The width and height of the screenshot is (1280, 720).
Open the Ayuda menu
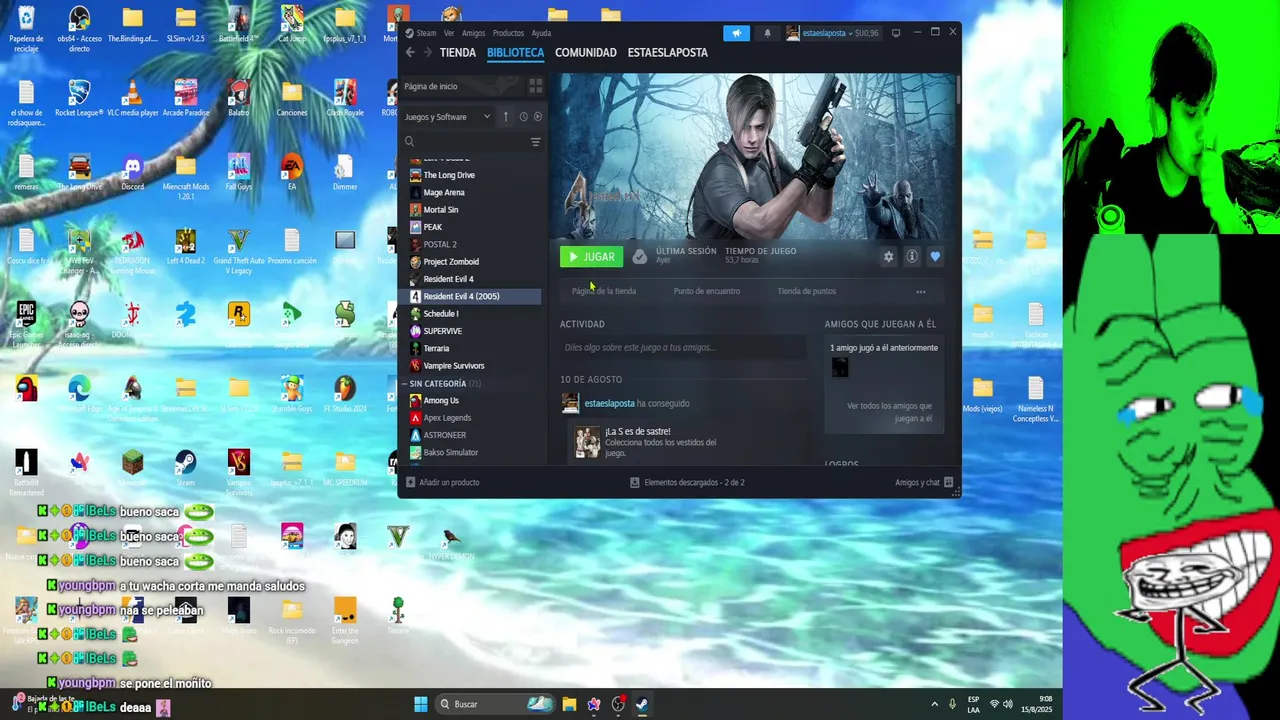pos(541,33)
